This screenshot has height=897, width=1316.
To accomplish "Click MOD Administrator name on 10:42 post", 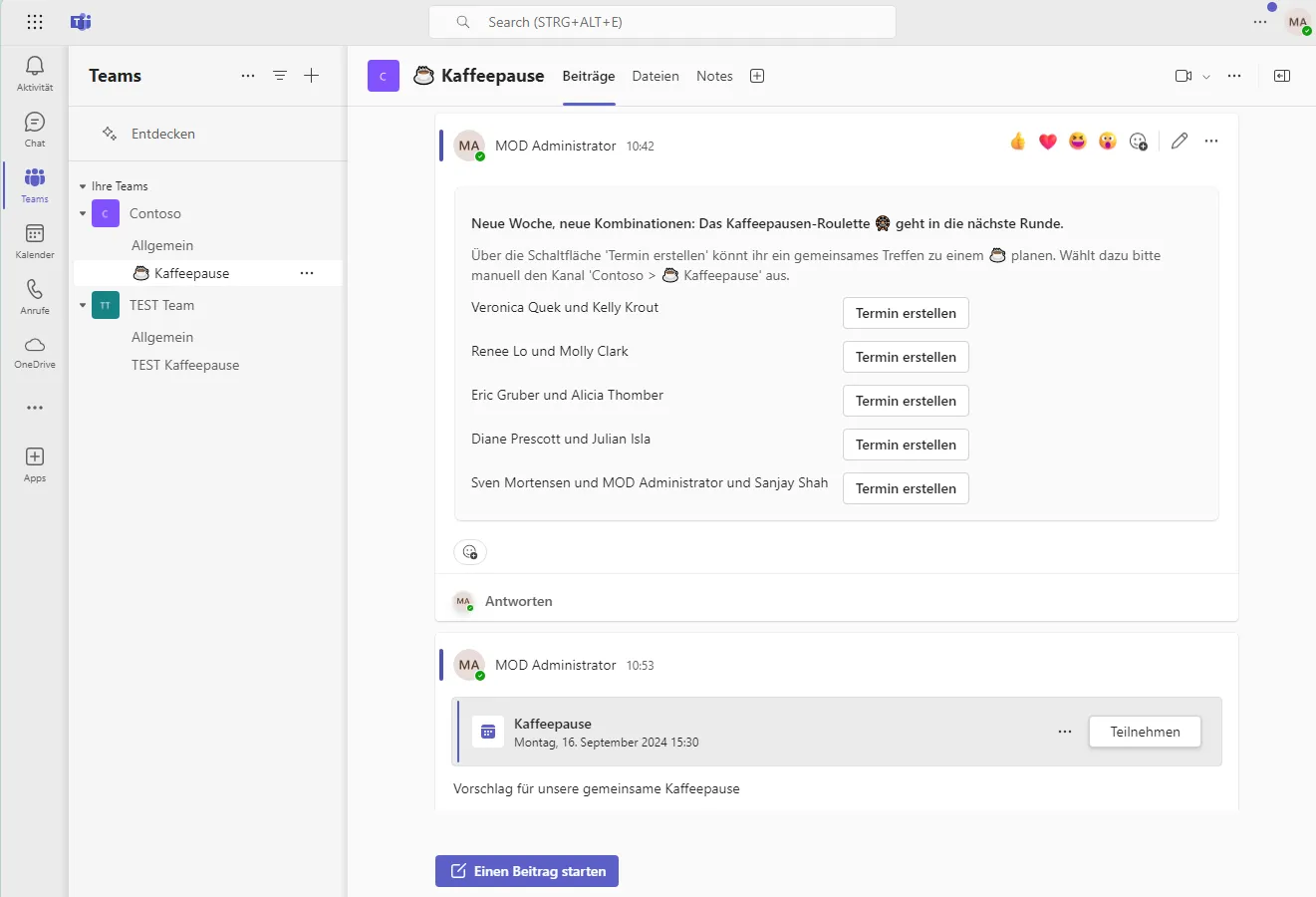I will [x=556, y=146].
